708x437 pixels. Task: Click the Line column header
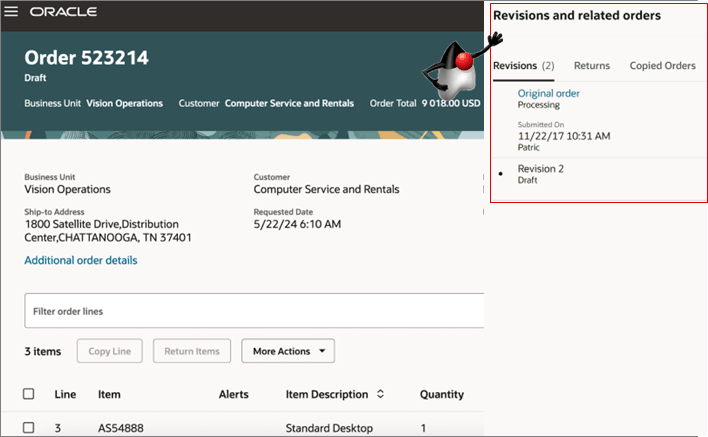[65, 395]
